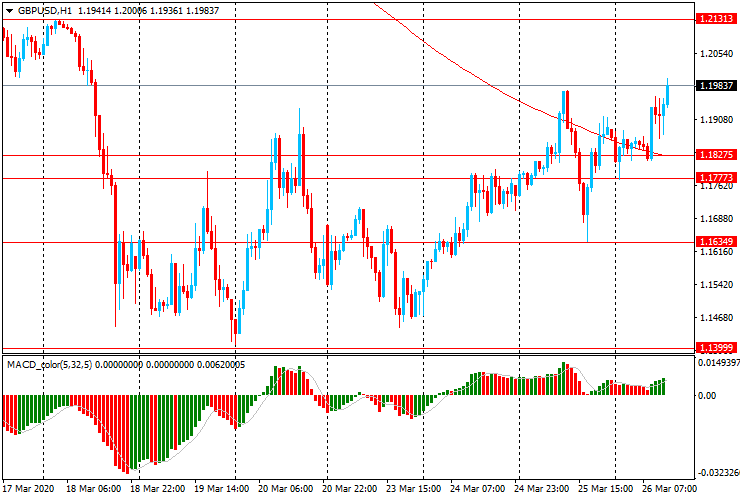This screenshot has width=740, height=500.
Task: Click the 17 Mar 2020 time label
Action: click(29, 488)
